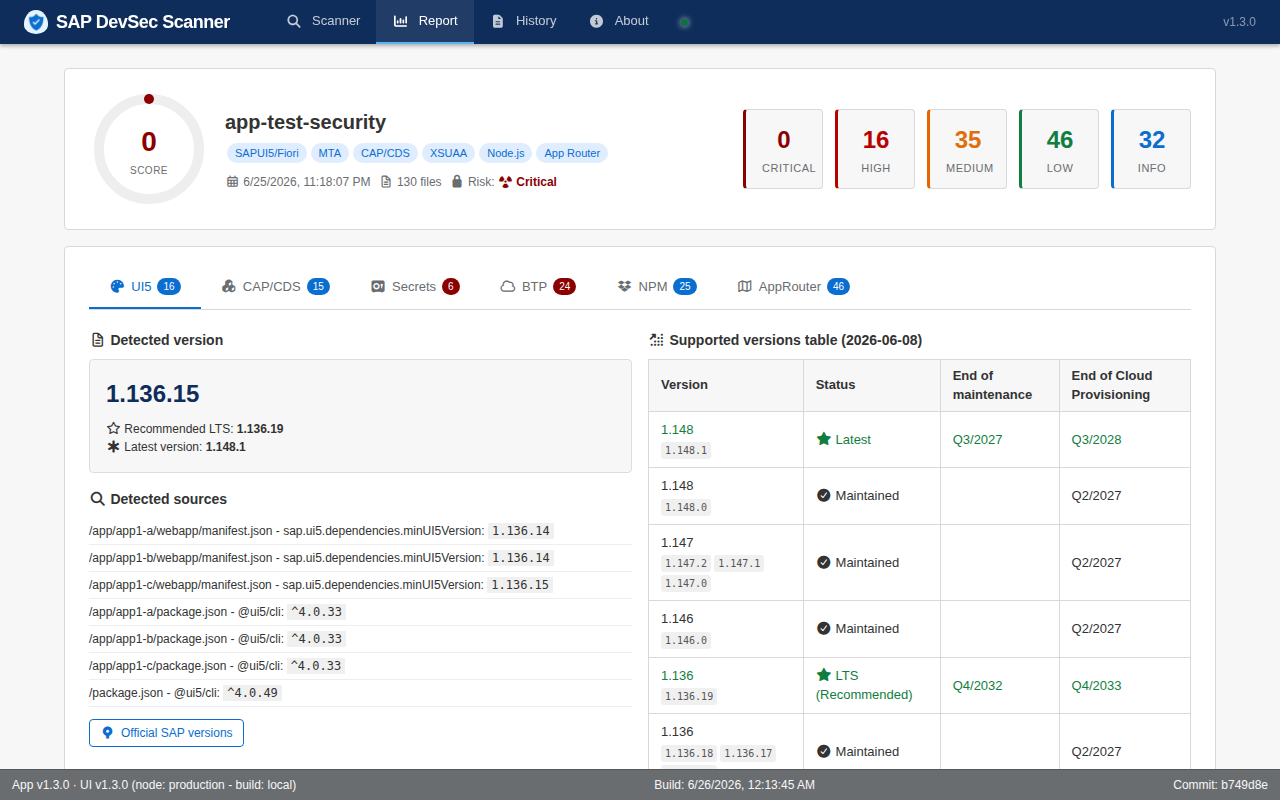Click the checkmark icon in the 1.147 row

(x=824, y=562)
